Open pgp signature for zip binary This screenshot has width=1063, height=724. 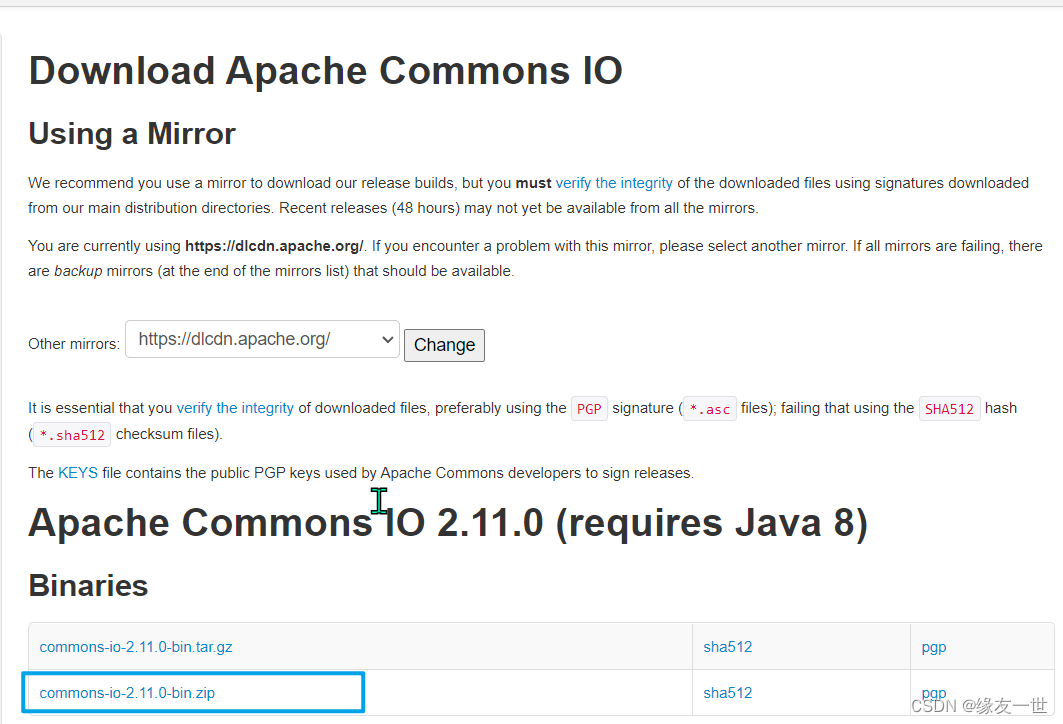tap(934, 693)
